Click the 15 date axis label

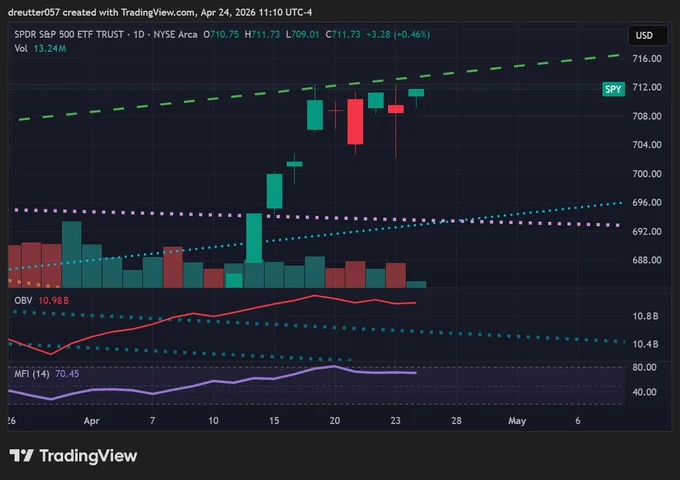[274, 421]
